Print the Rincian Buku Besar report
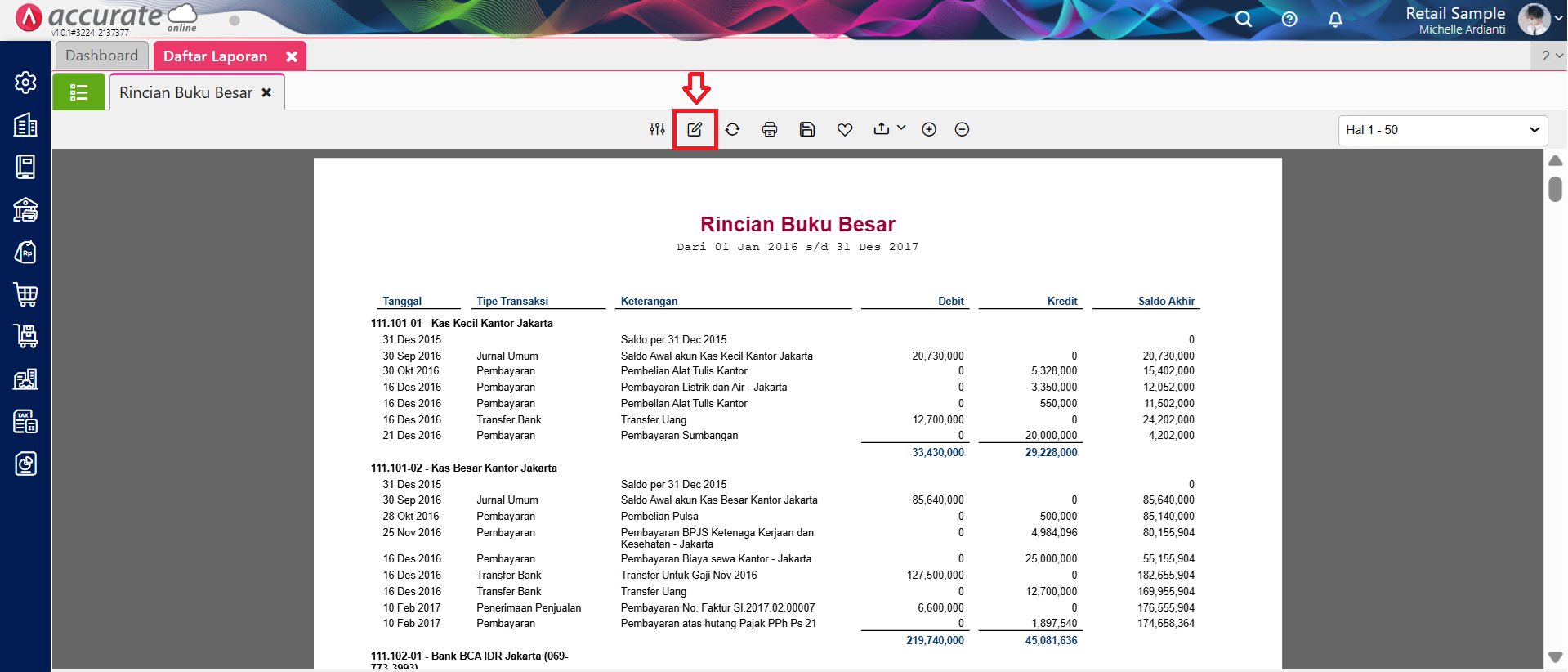This screenshot has width=1568, height=672. [x=770, y=129]
